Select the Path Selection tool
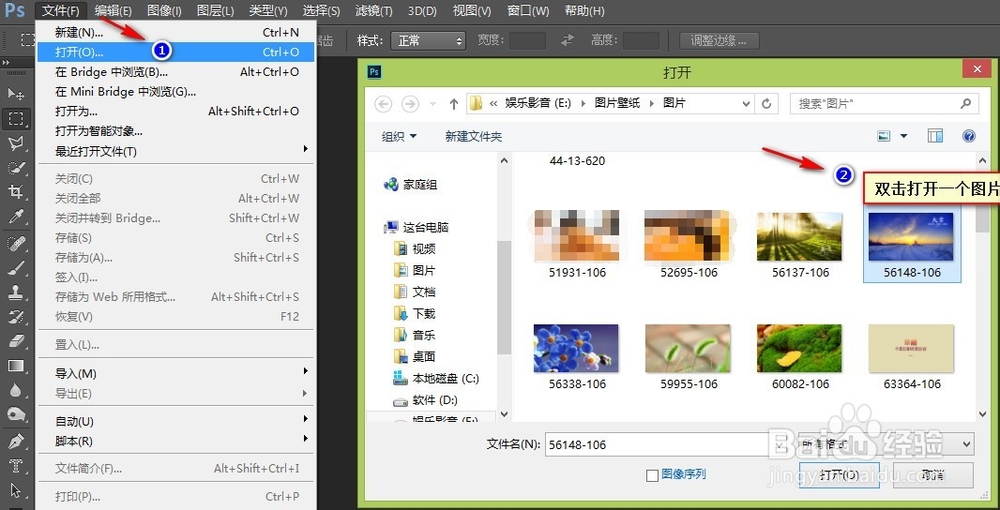This screenshot has width=1000, height=510. (x=15, y=490)
